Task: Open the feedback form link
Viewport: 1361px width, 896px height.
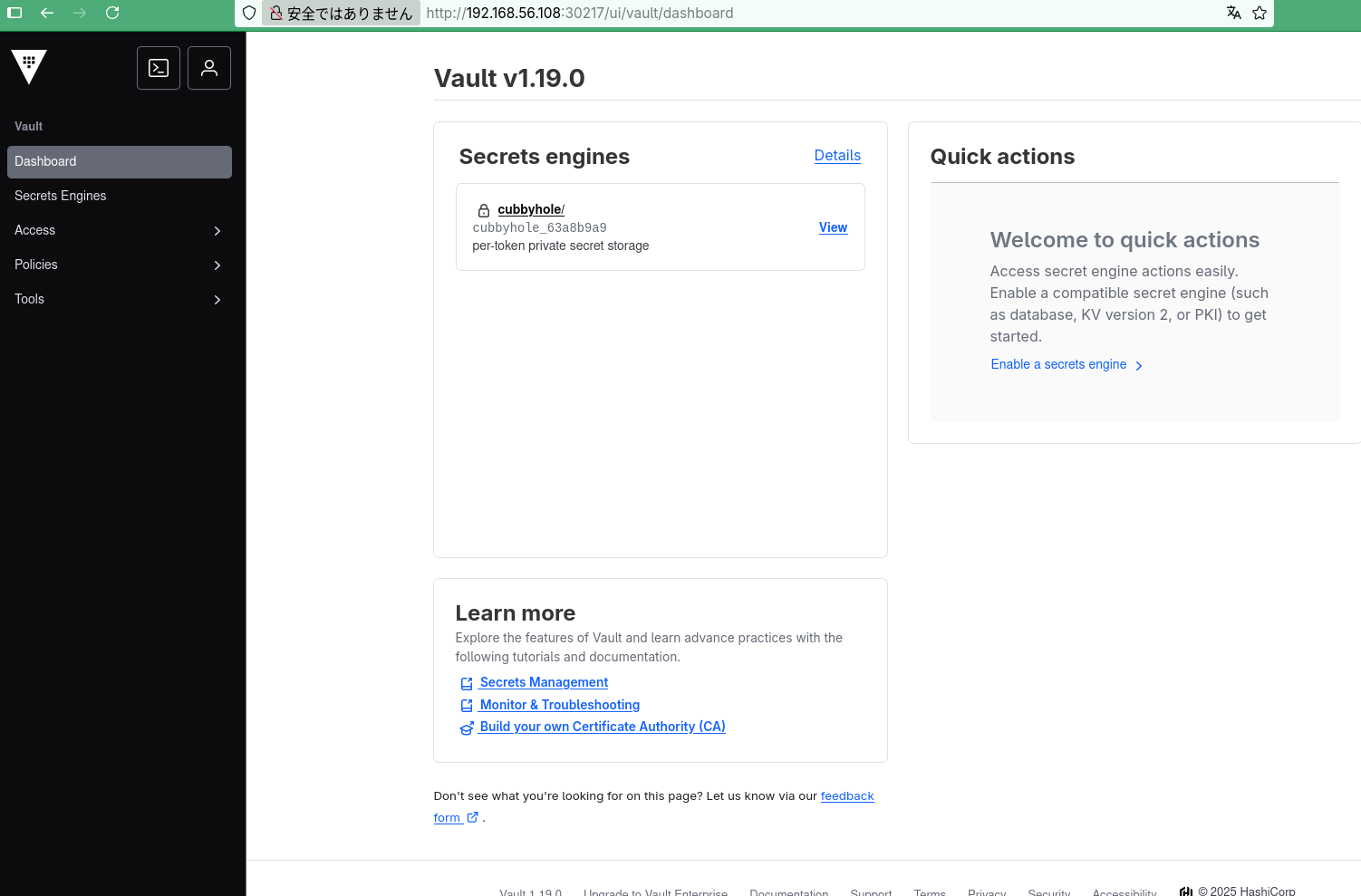Action: 847,795
